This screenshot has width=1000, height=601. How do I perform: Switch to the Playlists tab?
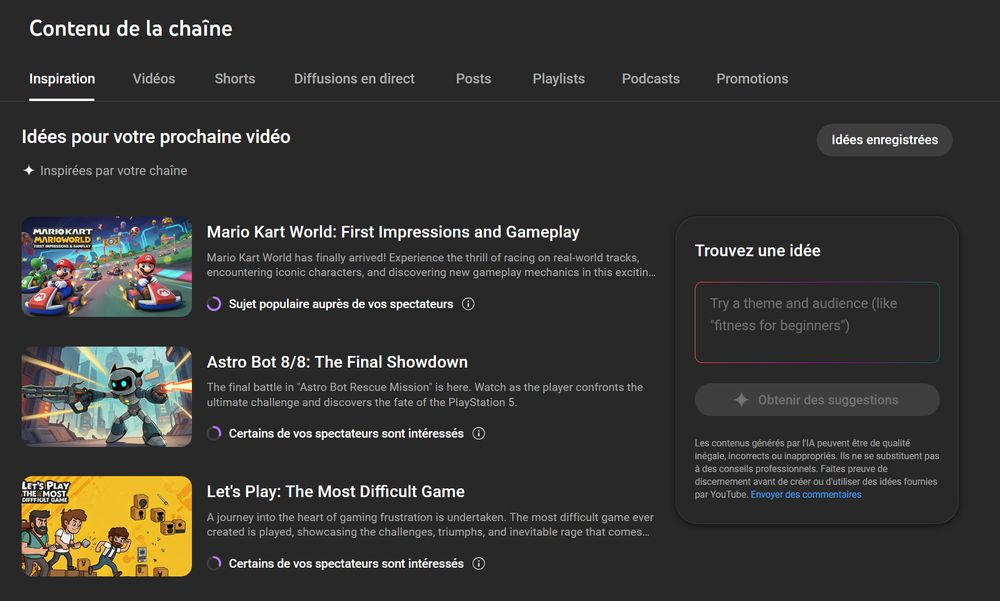(x=559, y=78)
